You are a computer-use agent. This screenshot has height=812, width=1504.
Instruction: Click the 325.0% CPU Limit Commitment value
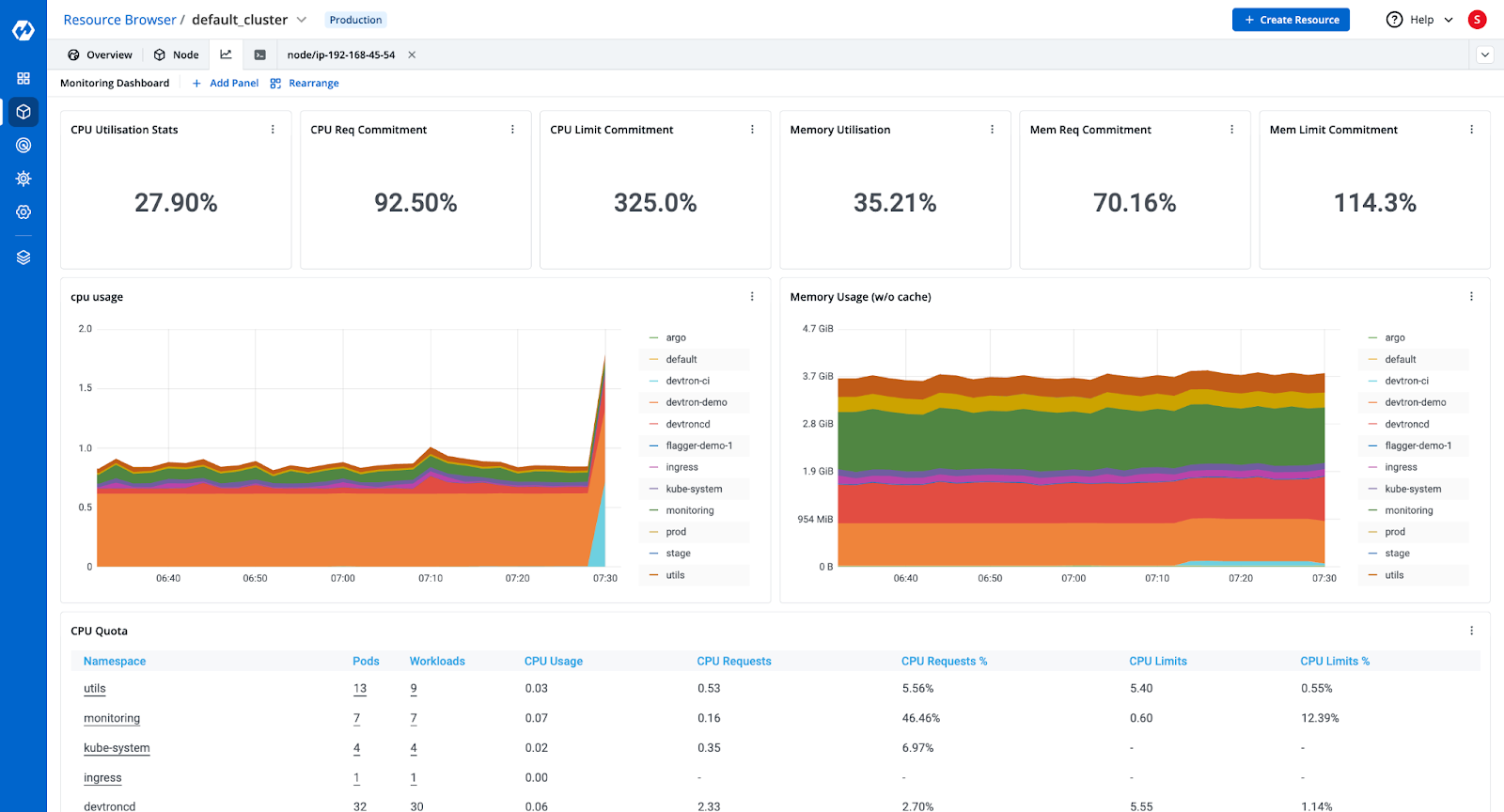(x=655, y=203)
